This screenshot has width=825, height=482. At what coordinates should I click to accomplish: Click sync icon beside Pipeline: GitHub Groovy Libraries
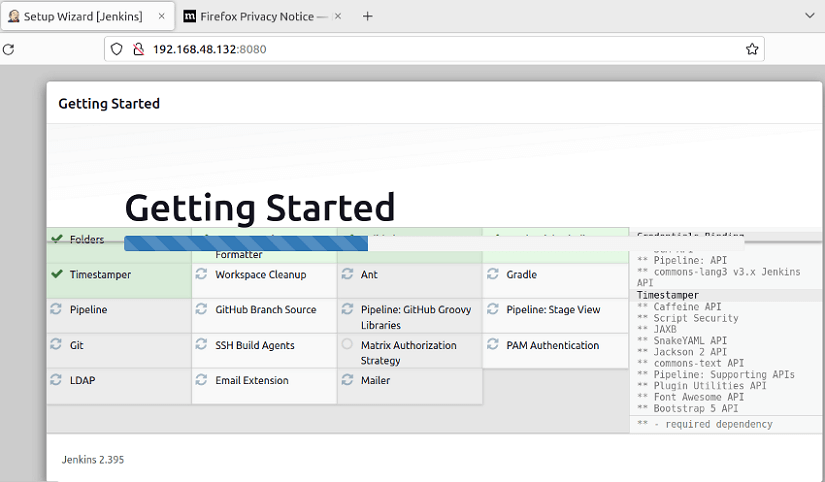347,309
